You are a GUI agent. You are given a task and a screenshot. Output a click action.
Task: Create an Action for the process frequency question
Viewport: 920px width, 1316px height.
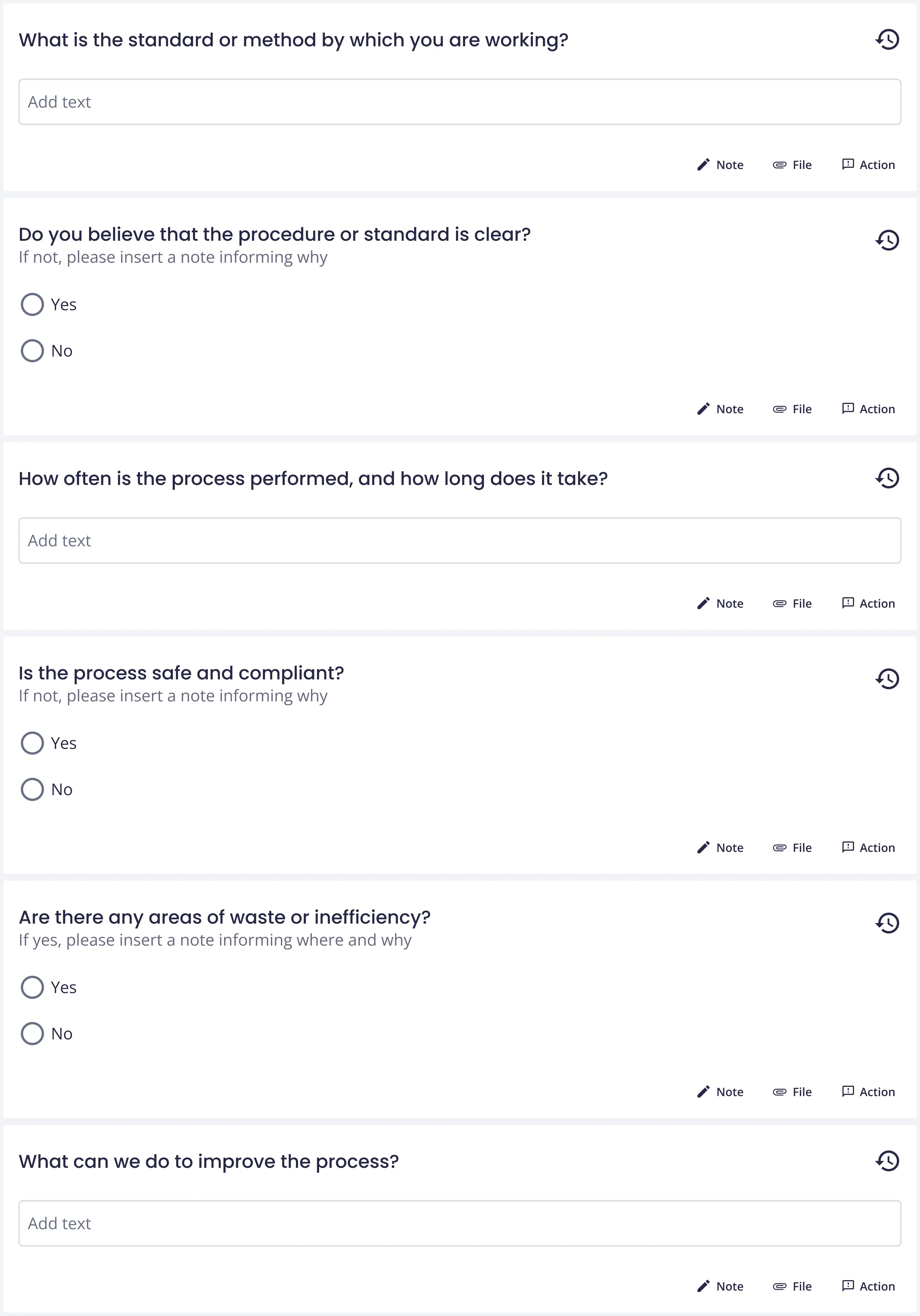point(869,604)
